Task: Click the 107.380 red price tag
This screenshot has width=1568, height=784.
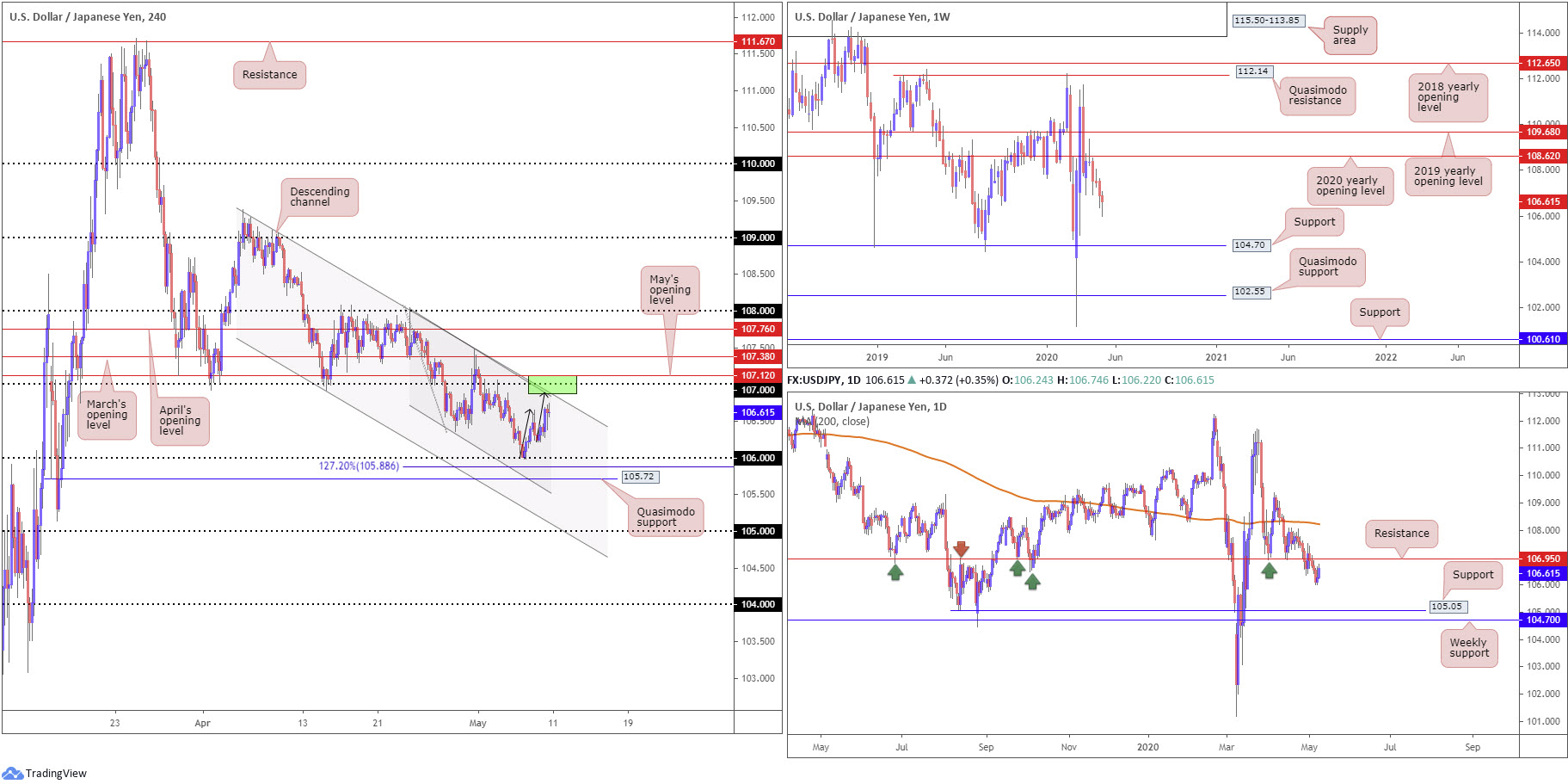Action: click(x=758, y=356)
